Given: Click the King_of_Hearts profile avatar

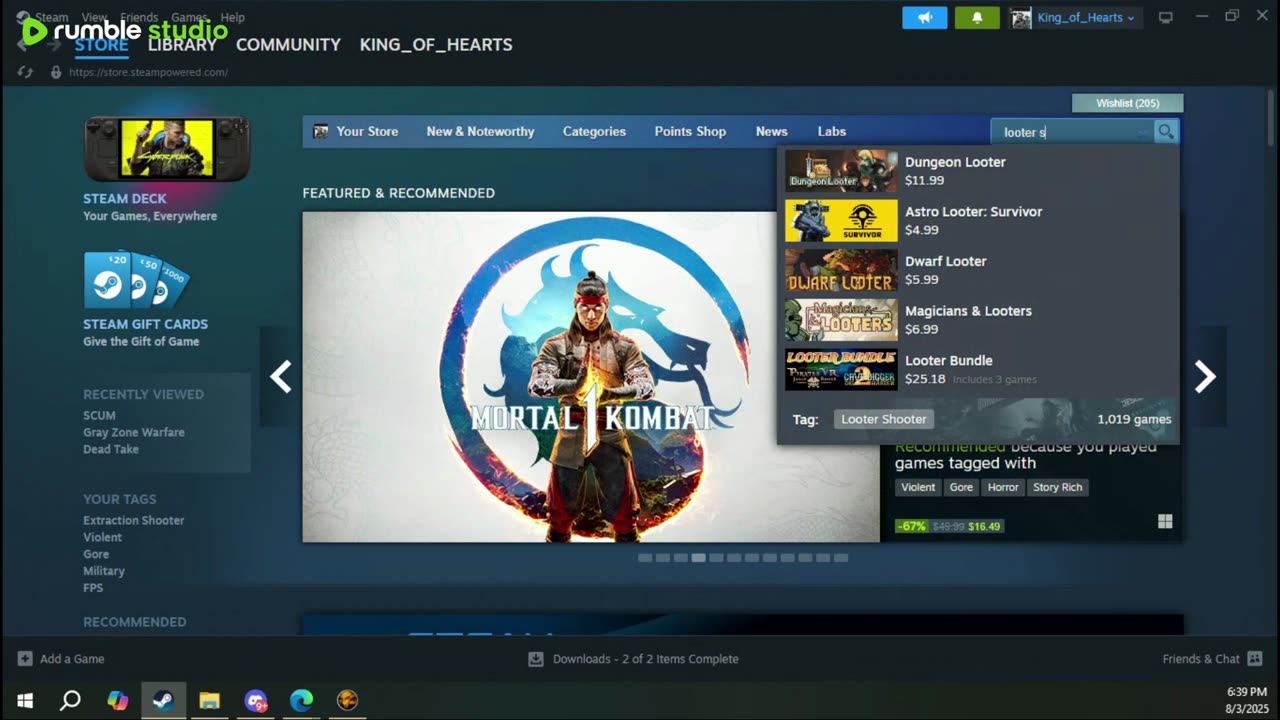Looking at the screenshot, I should (x=1021, y=18).
